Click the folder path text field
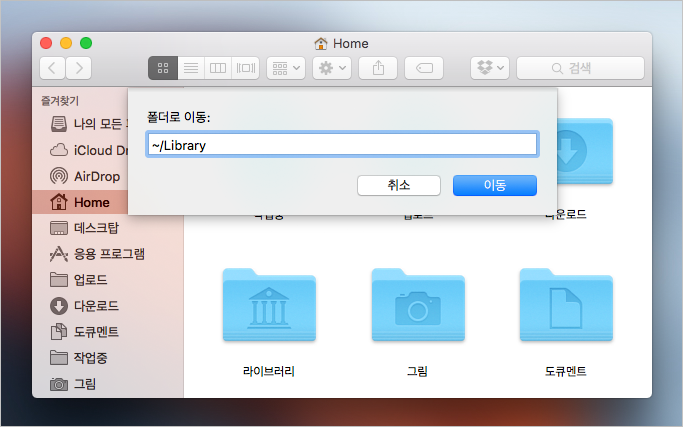Screen dimensions: 683x427 342,144
